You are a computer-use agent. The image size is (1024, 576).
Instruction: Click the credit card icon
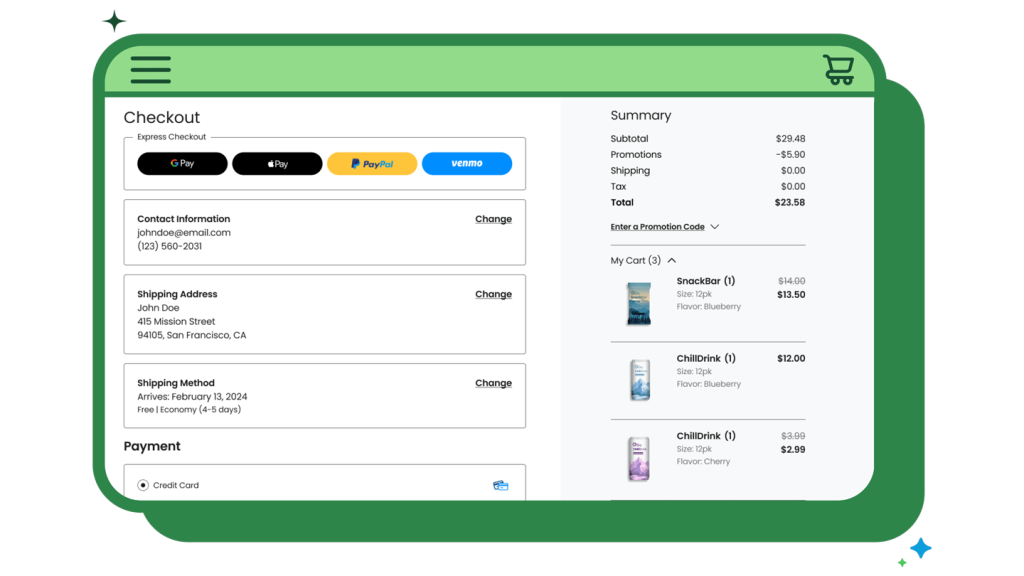coord(501,485)
